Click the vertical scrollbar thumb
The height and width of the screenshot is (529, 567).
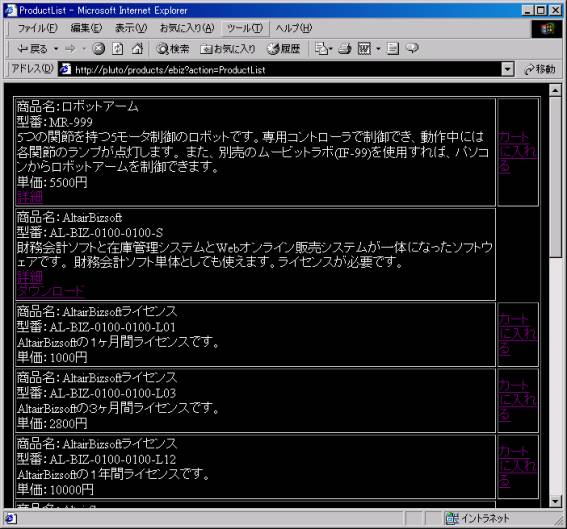tap(555, 177)
